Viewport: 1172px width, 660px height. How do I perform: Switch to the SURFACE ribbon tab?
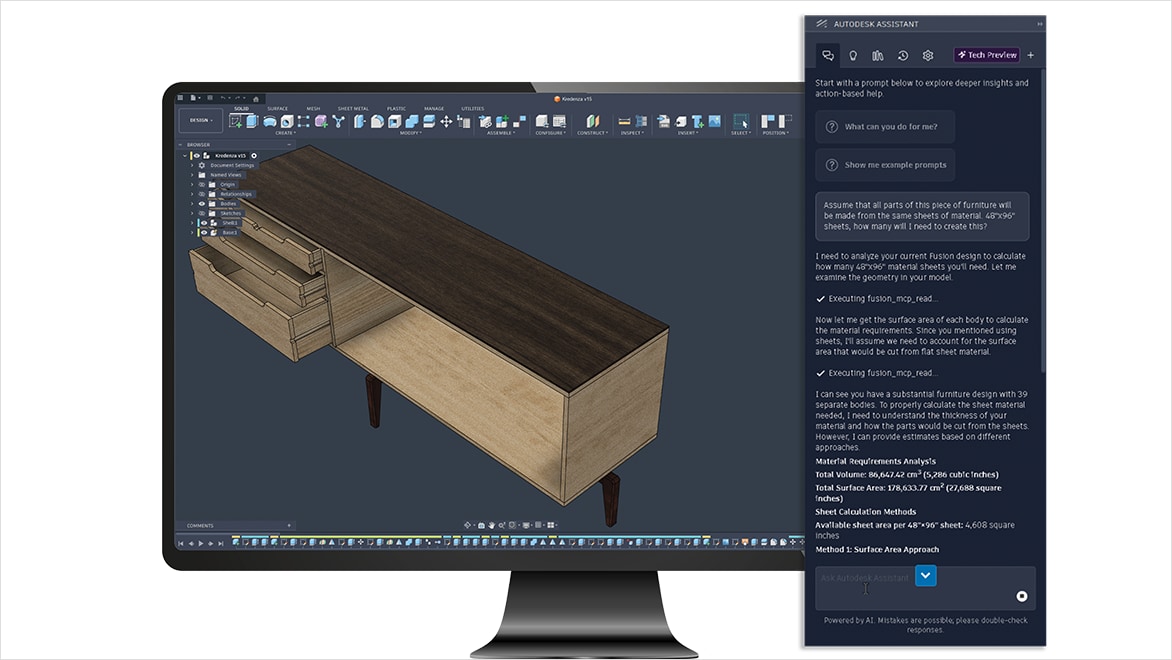pos(278,108)
